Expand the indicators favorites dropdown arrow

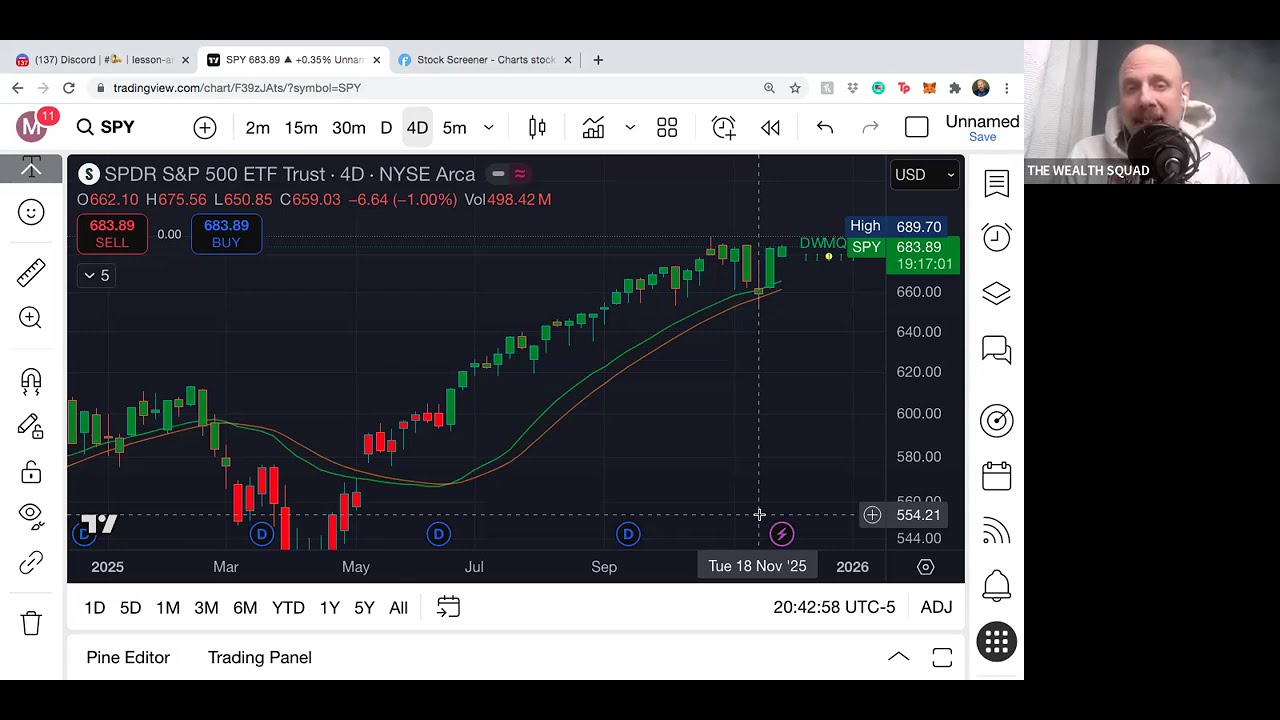click(630, 128)
